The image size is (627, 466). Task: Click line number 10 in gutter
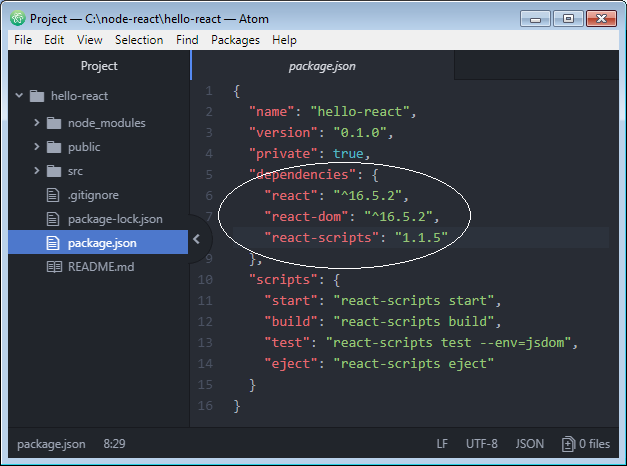click(x=205, y=280)
